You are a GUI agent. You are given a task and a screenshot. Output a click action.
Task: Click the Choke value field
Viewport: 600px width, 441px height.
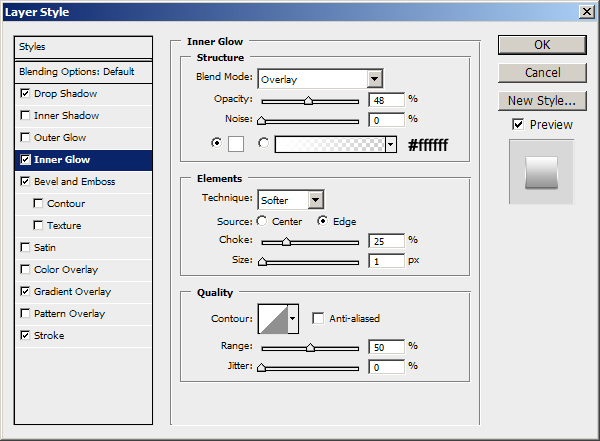coord(386,241)
